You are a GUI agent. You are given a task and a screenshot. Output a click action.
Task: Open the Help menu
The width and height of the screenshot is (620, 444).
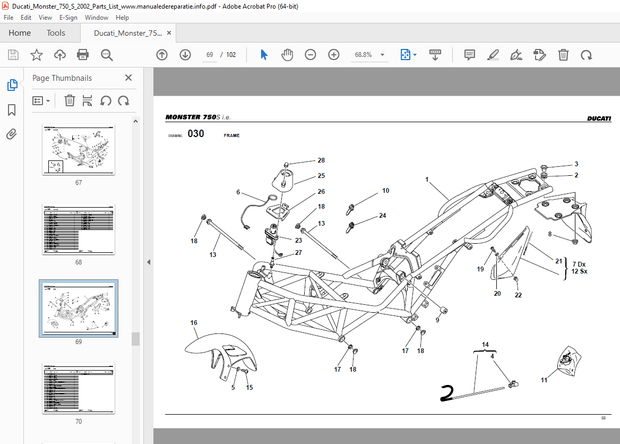[x=122, y=17]
